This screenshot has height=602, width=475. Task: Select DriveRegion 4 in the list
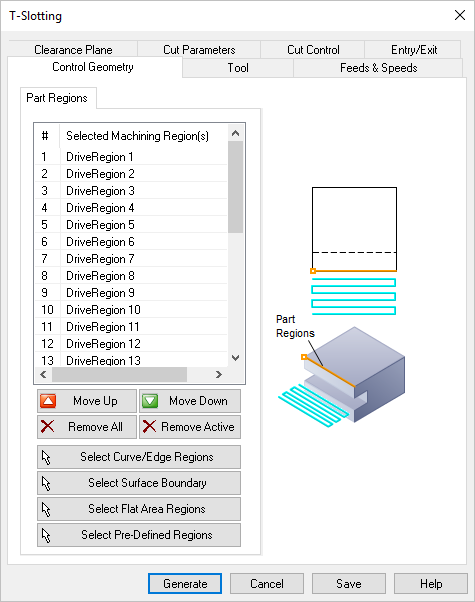tap(131, 208)
